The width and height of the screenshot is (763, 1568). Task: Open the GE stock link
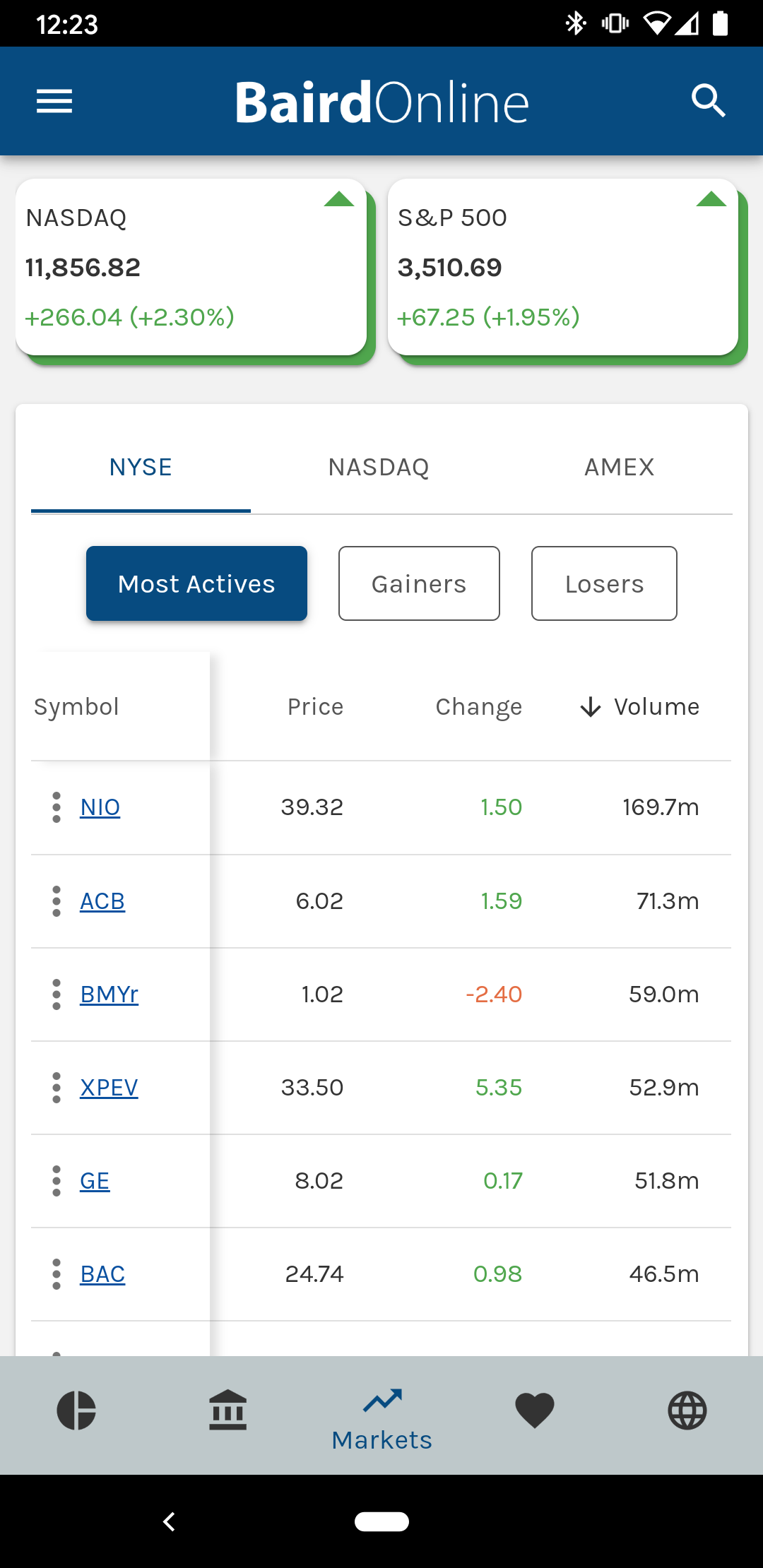click(95, 1181)
